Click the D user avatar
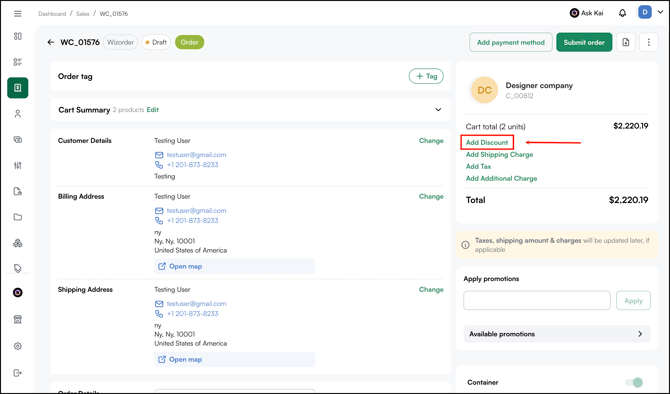 (x=645, y=12)
